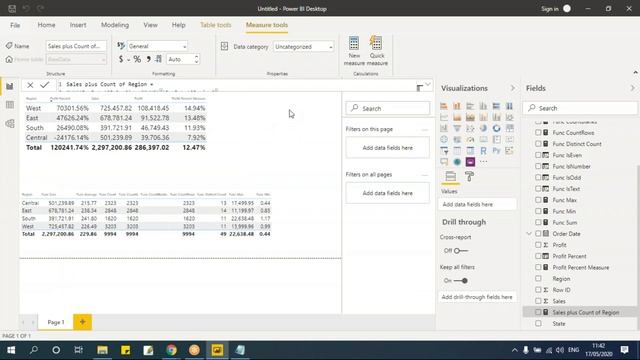640x360 pixels.
Task: Open the Format paint roller pane
Action: click(469, 176)
